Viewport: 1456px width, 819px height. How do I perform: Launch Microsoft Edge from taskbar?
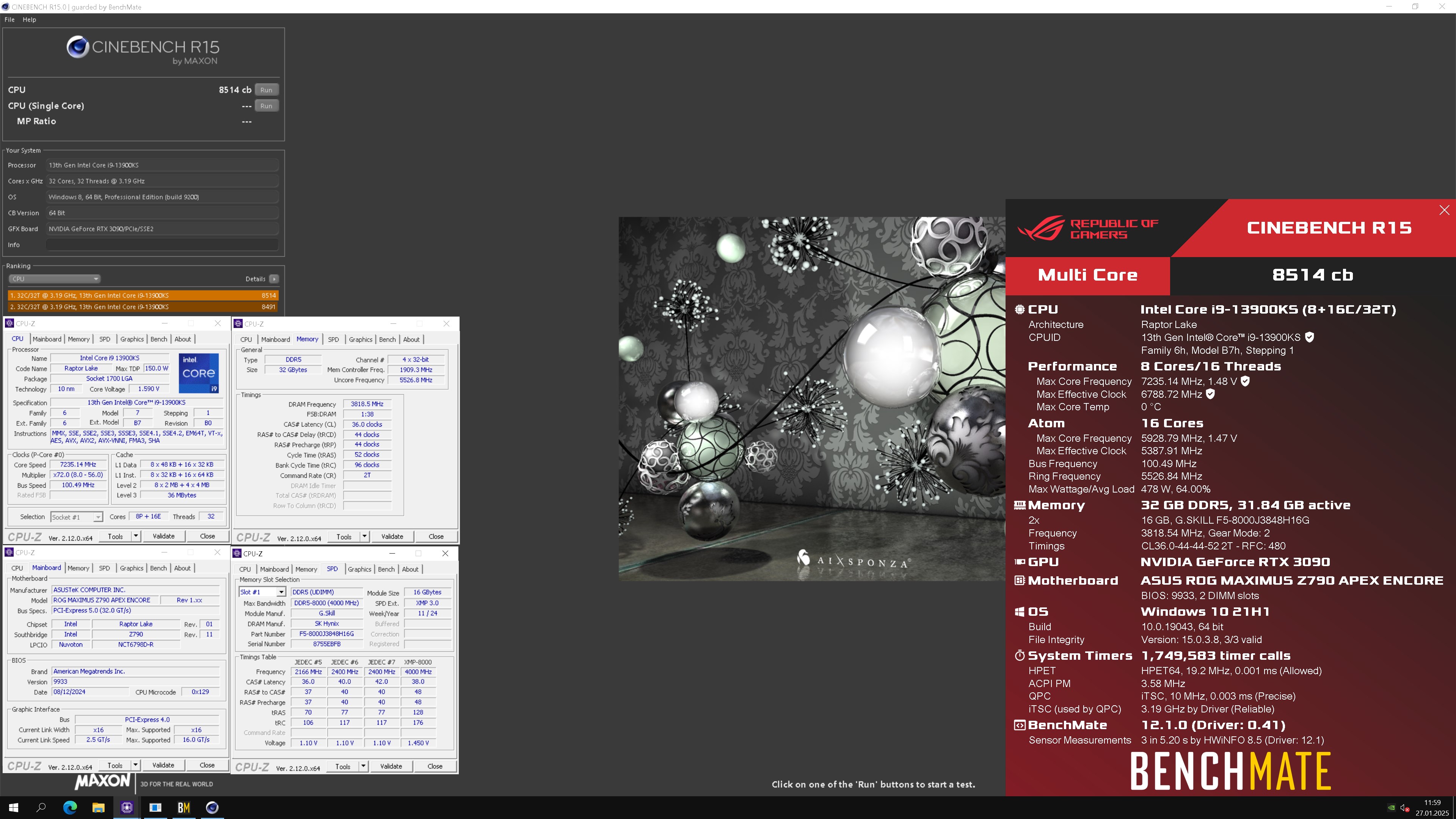(69, 807)
